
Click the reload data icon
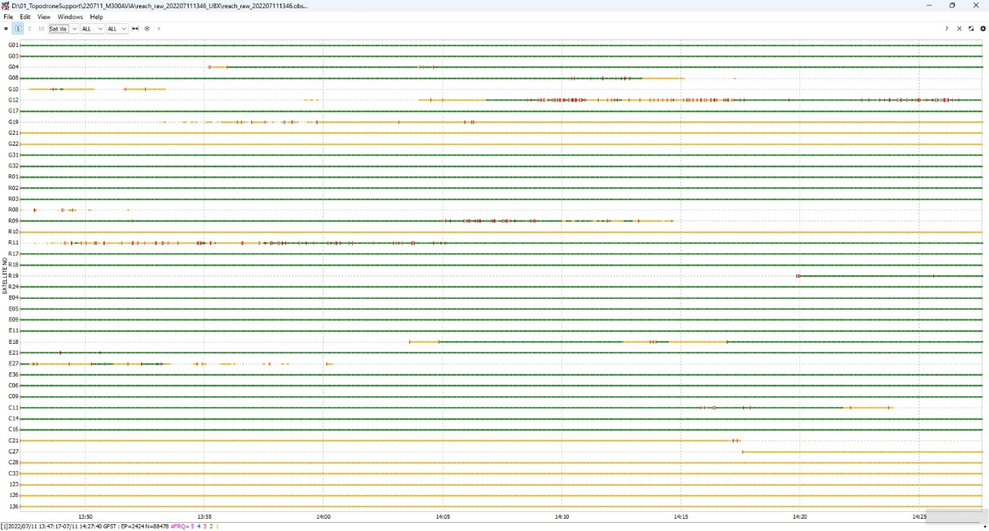[971, 28]
